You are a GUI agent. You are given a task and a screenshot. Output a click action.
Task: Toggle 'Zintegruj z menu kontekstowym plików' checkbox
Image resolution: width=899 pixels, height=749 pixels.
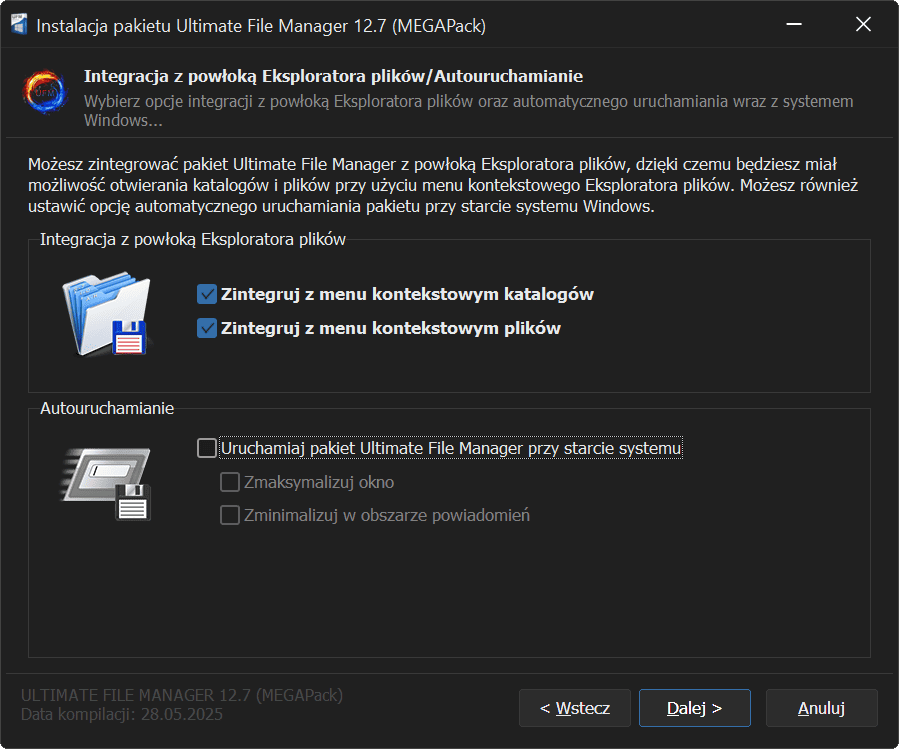[x=208, y=328]
